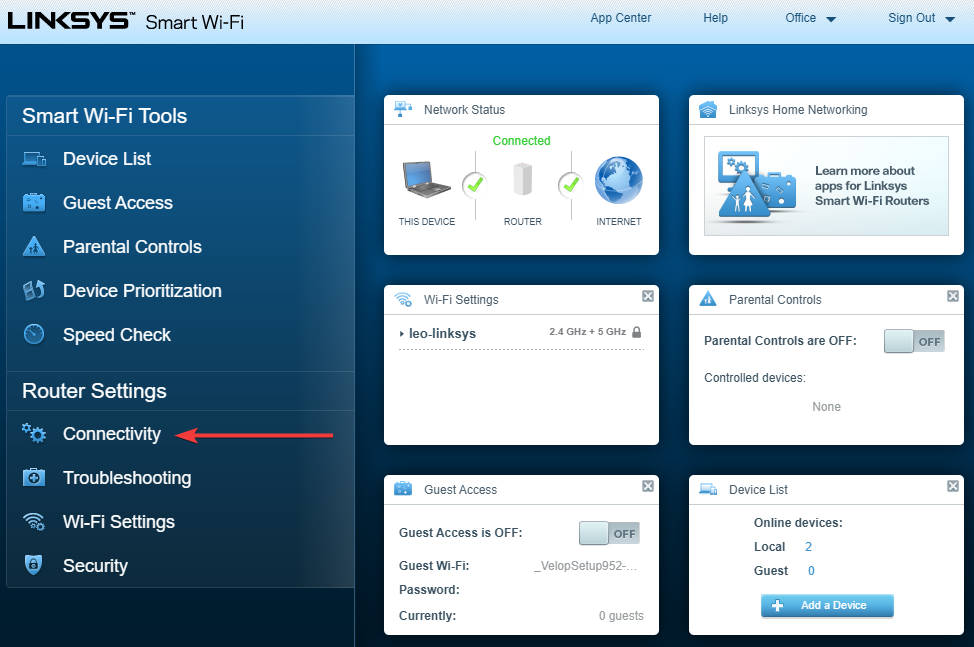The width and height of the screenshot is (974, 647).
Task: Click the Parental Controls triangle icon in sidebar
Action: [x=34, y=247]
